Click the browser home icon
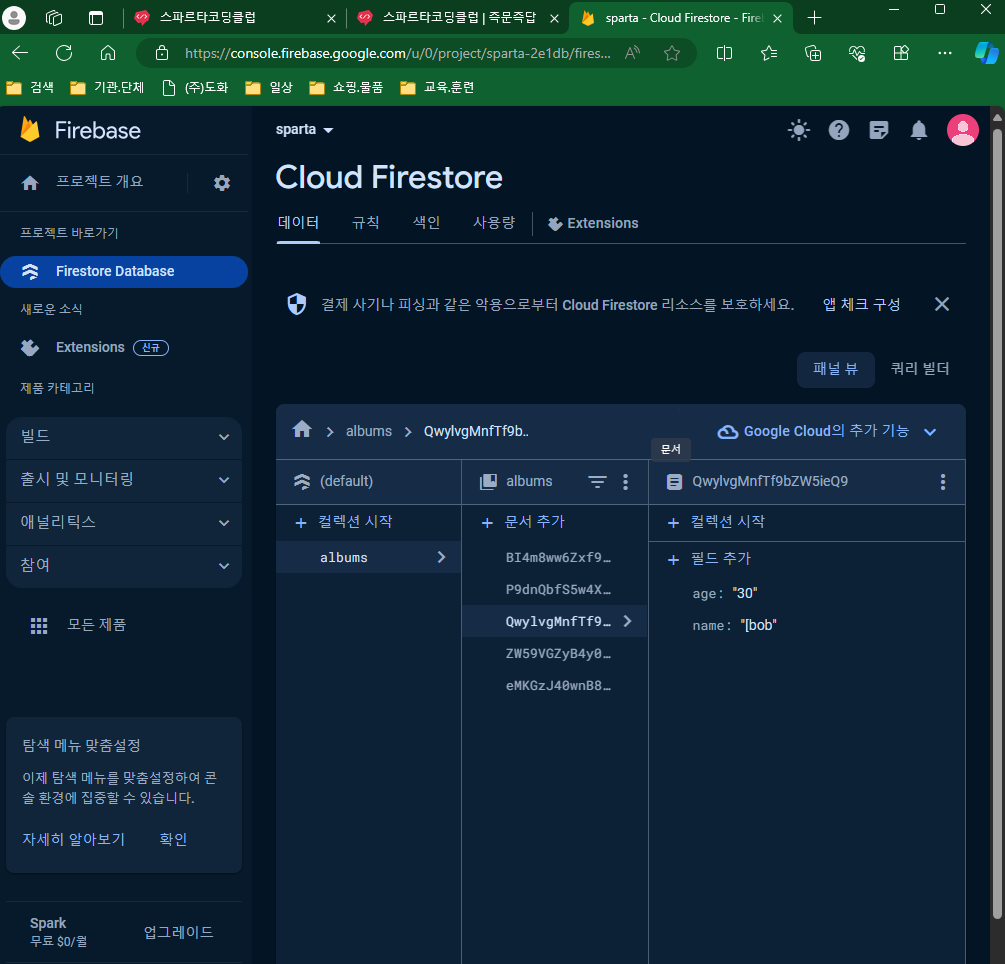Image resolution: width=1005 pixels, height=964 pixels. click(108, 53)
